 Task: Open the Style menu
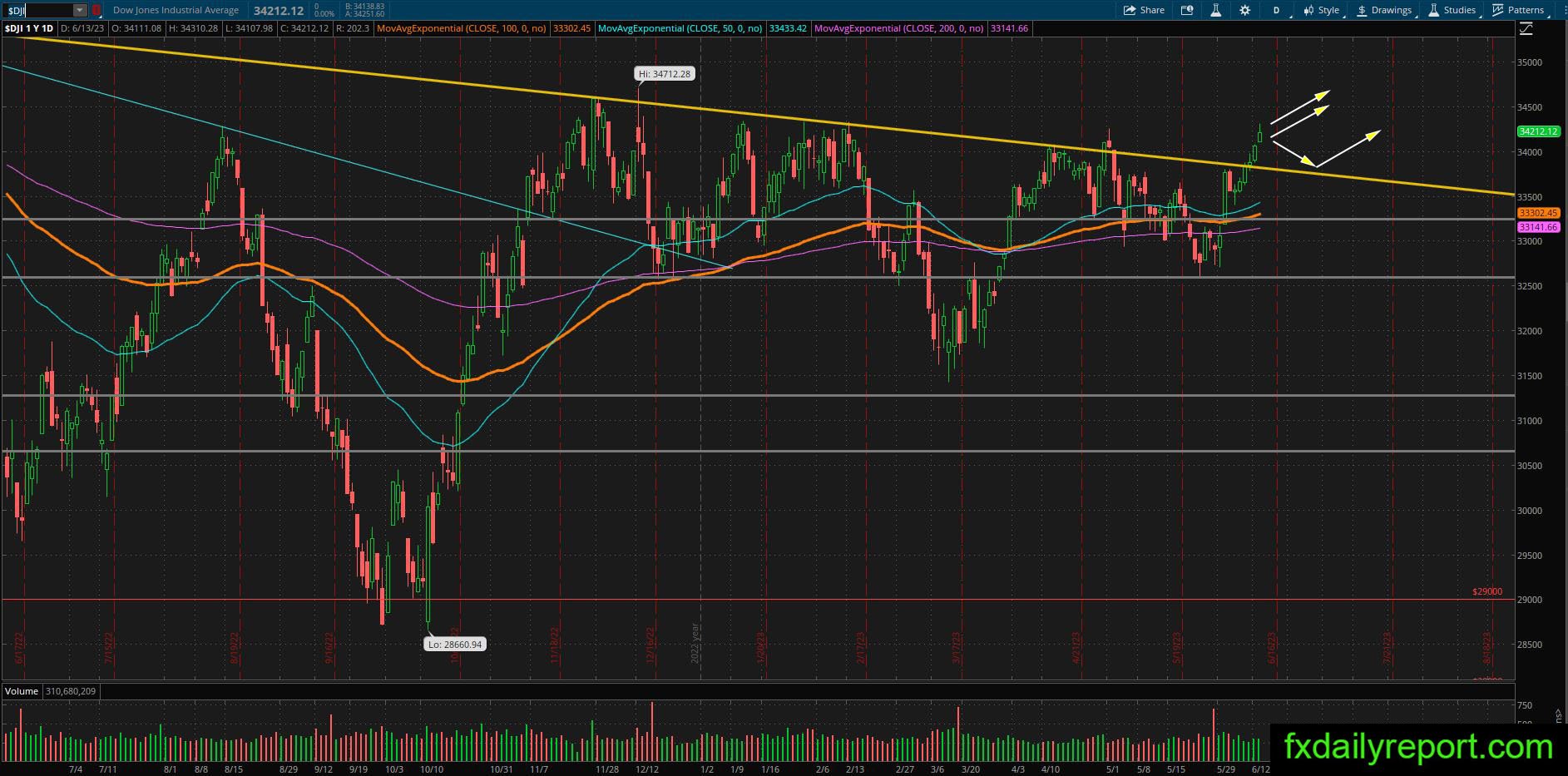coord(1322,10)
